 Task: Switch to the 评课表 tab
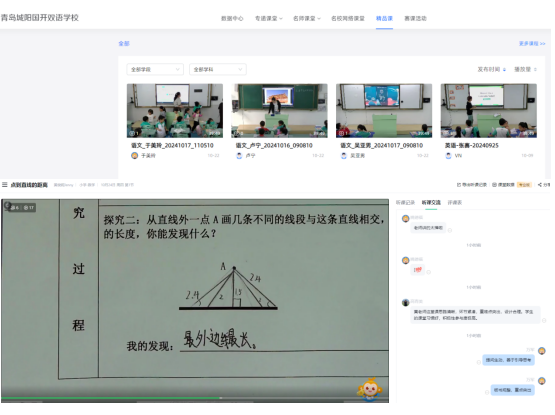click(x=454, y=203)
